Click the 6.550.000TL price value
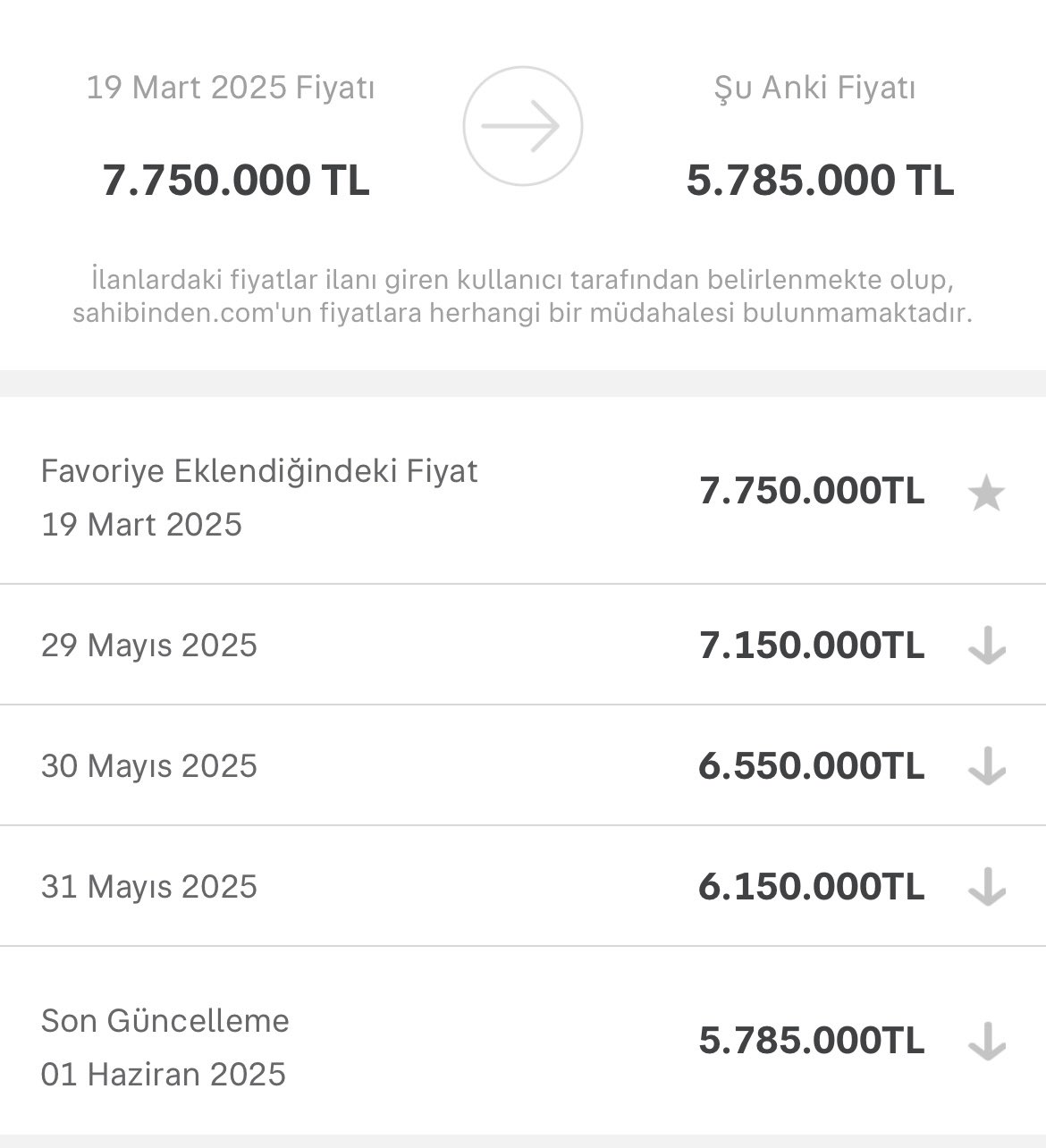 click(x=811, y=766)
